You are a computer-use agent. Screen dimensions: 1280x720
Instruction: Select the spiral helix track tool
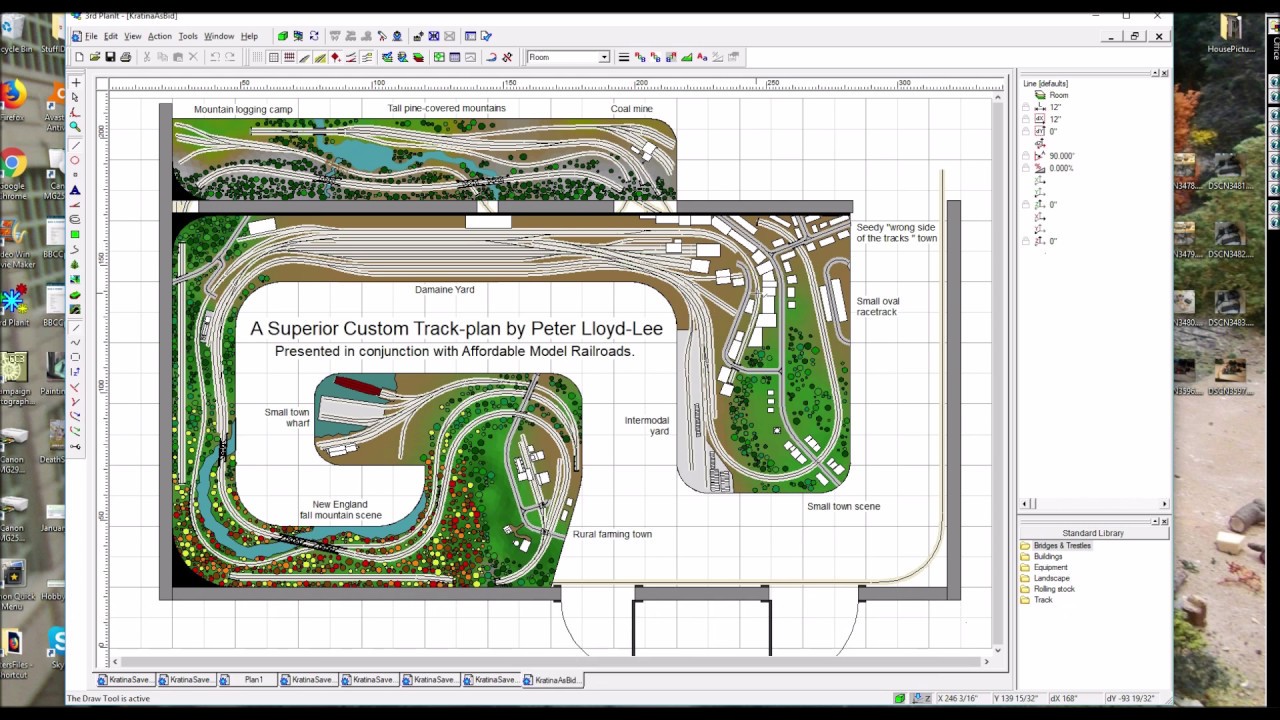(75, 219)
